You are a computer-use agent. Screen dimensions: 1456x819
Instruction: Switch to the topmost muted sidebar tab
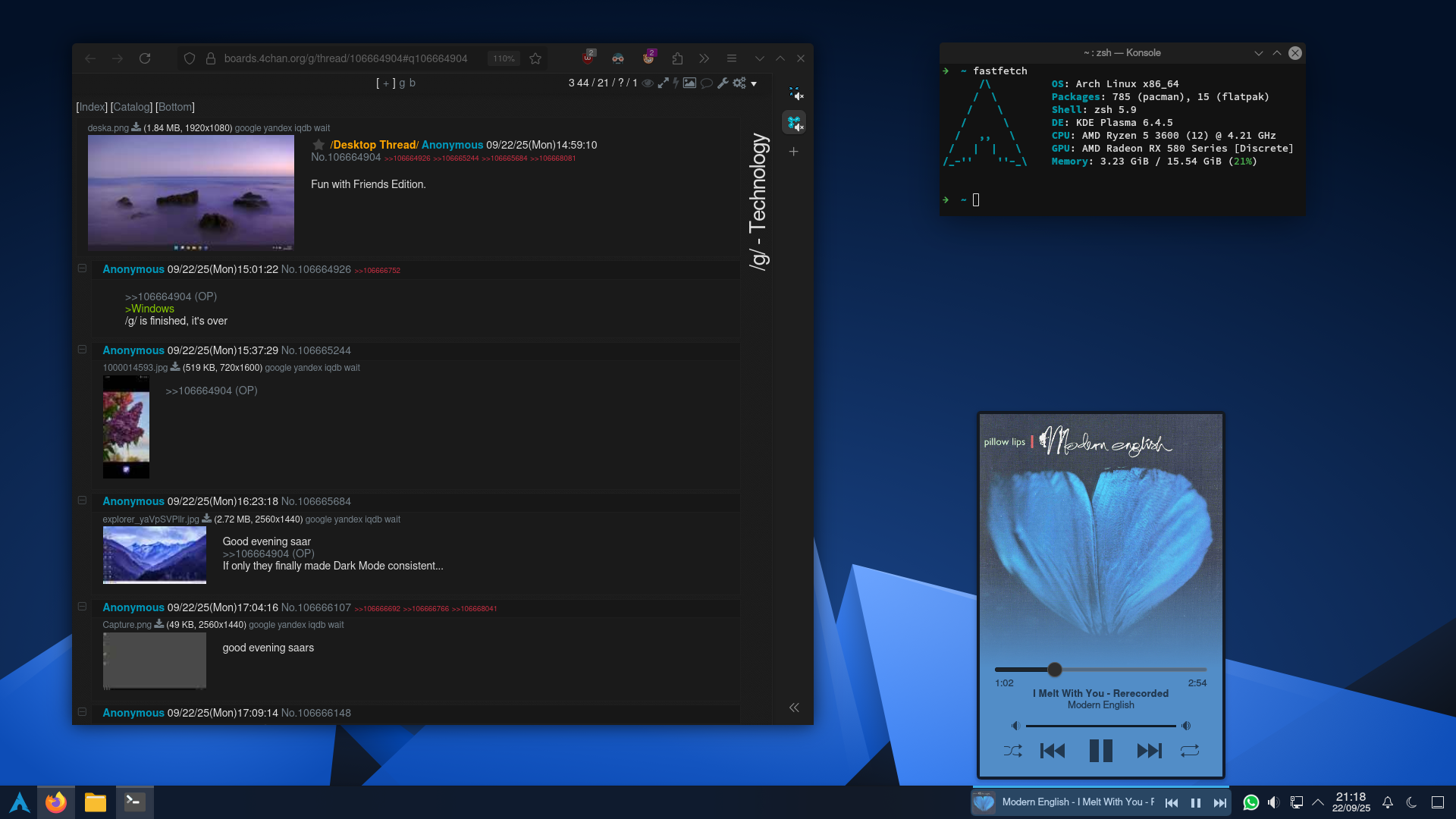click(794, 93)
